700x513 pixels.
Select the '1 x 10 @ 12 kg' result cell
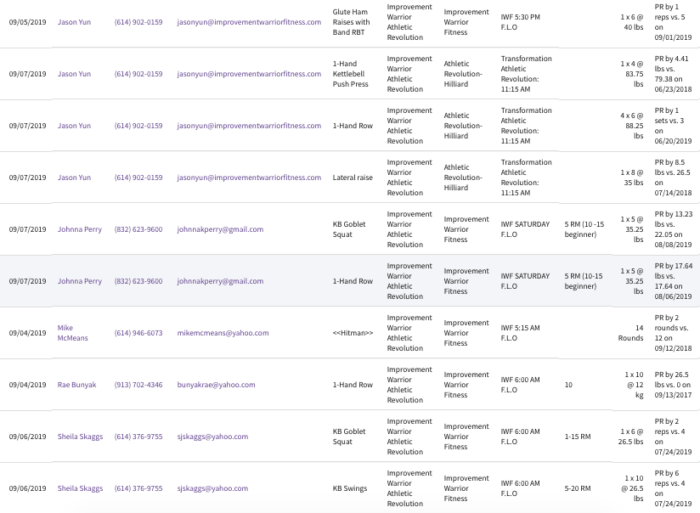pos(633,384)
